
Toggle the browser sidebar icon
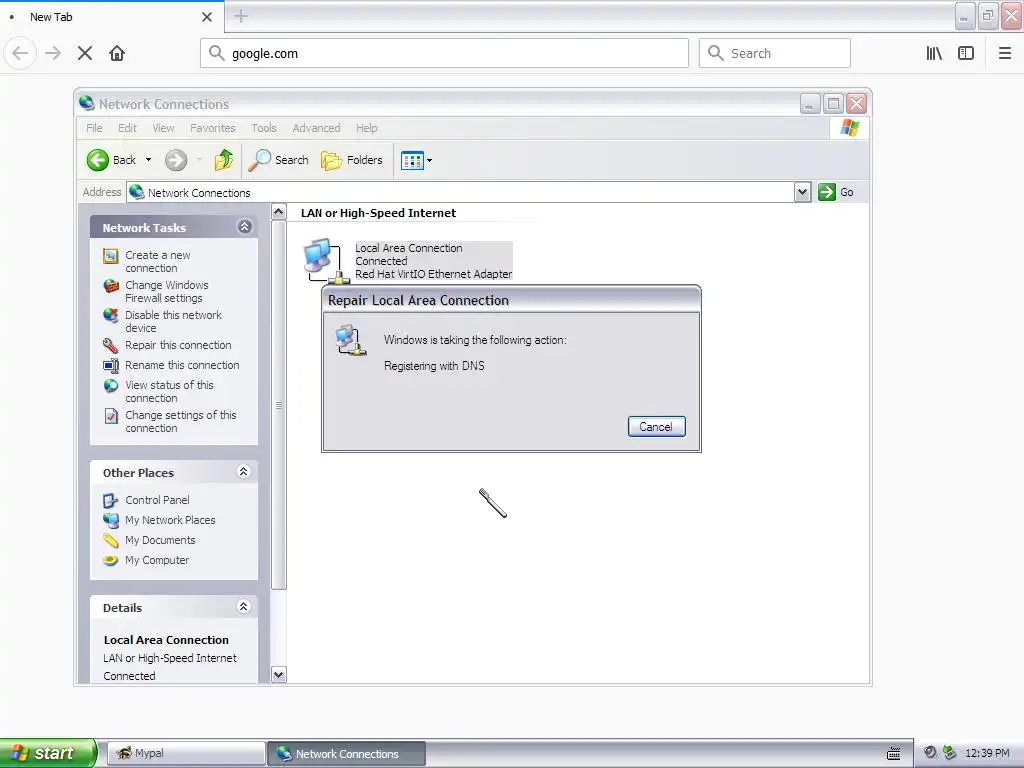[x=966, y=53]
